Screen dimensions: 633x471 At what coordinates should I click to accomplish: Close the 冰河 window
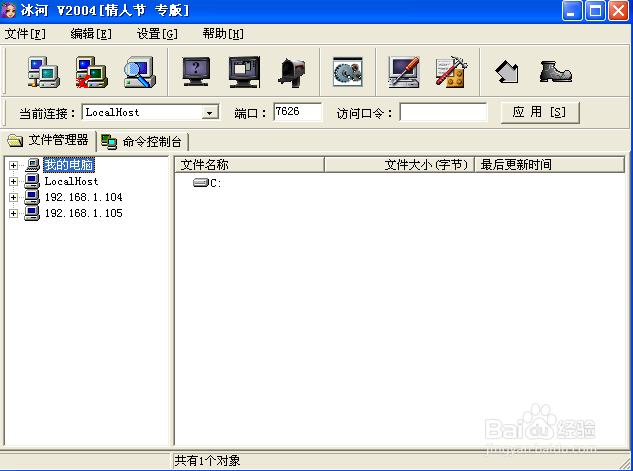pos(618,10)
